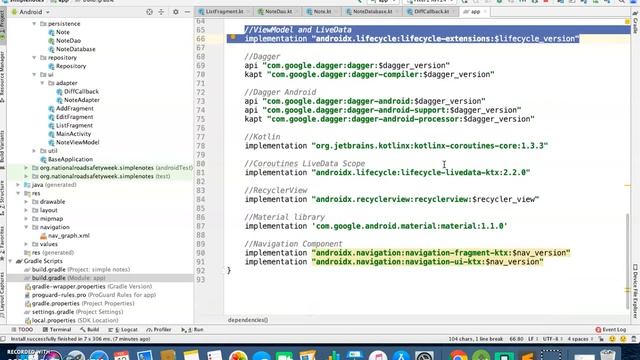Open the TODO tool window

click(x=22, y=329)
